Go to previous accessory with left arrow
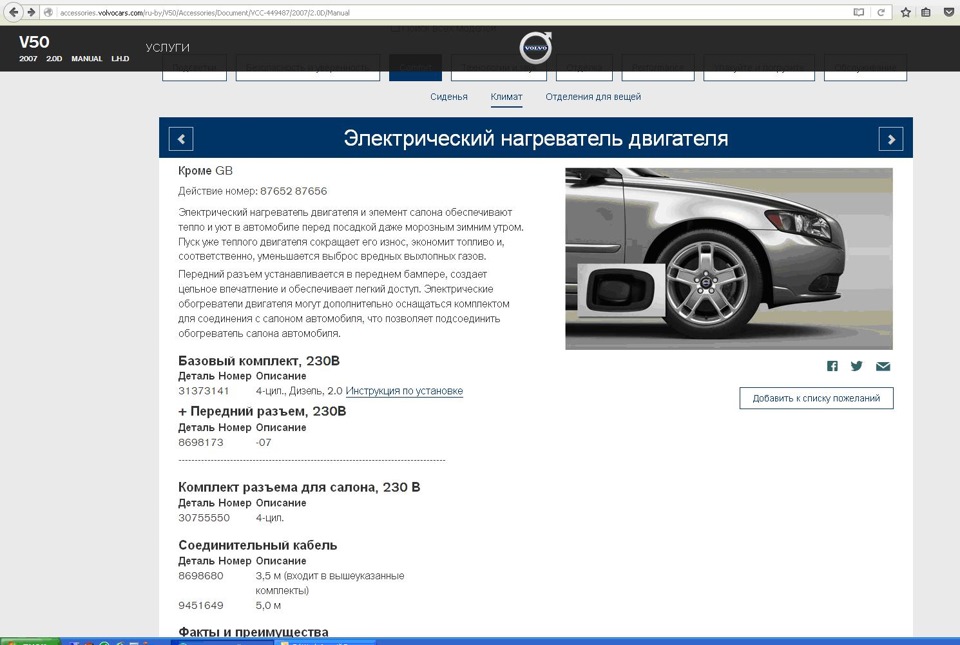The height and width of the screenshot is (645, 960). point(181,139)
